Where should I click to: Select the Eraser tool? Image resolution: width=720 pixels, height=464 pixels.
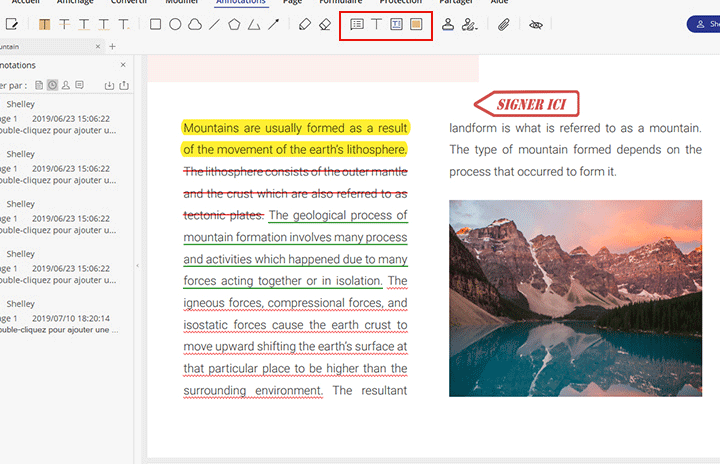pyautogui.click(x=325, y=24)
